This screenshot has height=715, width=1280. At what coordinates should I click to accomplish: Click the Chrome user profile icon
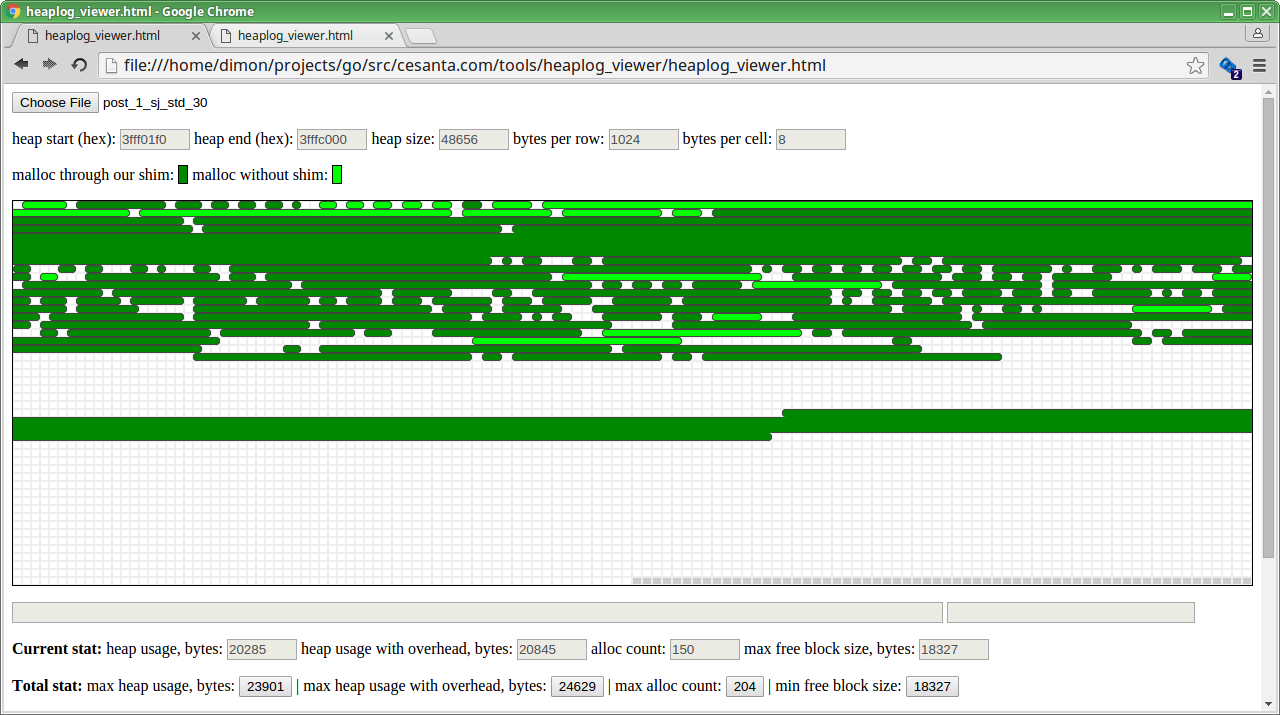tap(1257, 34)
